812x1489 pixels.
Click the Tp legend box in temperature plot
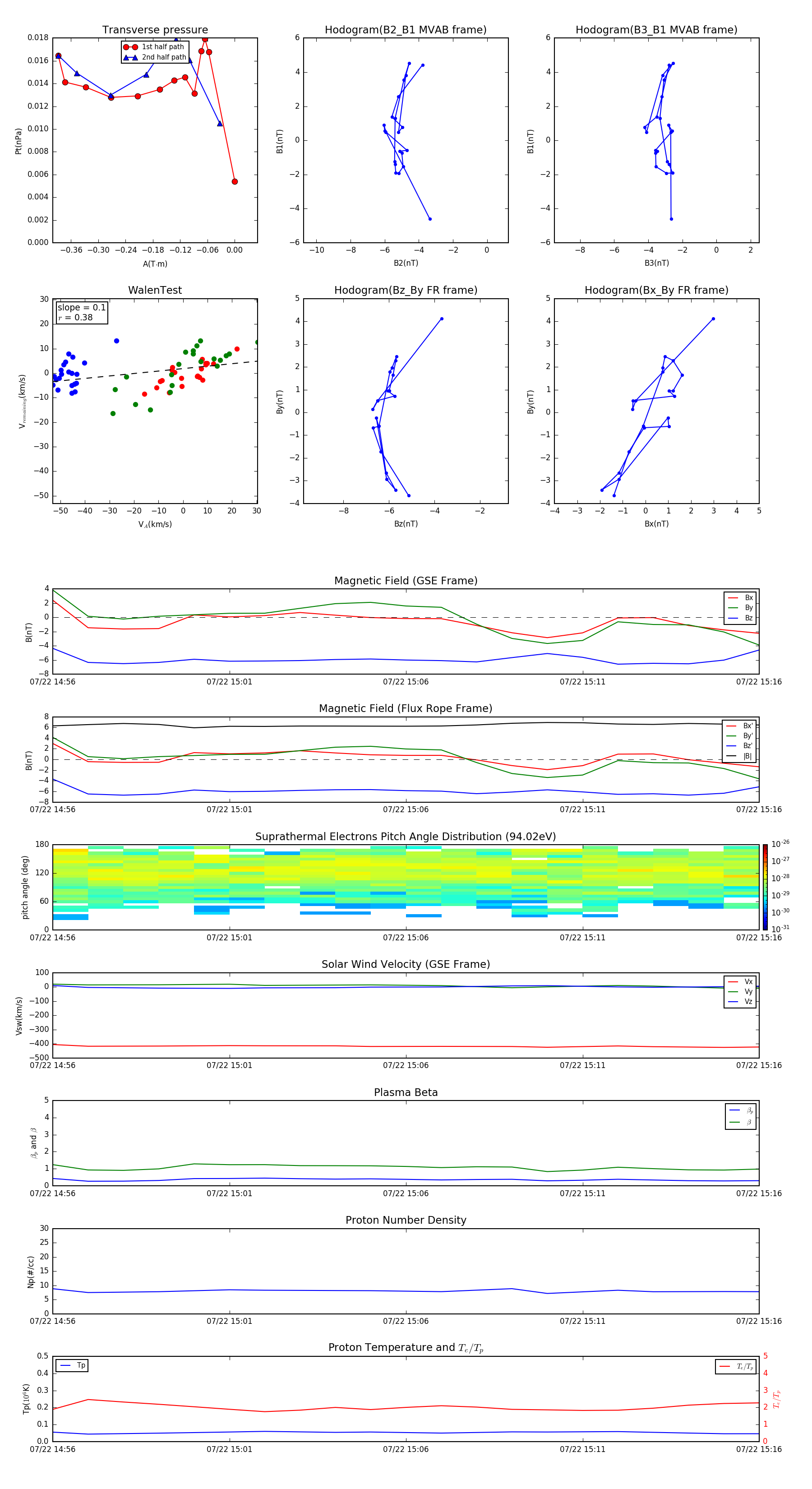coord(72,1365)
